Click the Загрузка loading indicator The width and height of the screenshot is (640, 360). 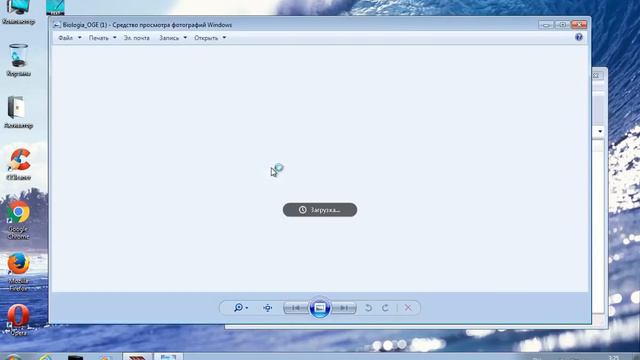pyautogui.click(x=320, y=210)
